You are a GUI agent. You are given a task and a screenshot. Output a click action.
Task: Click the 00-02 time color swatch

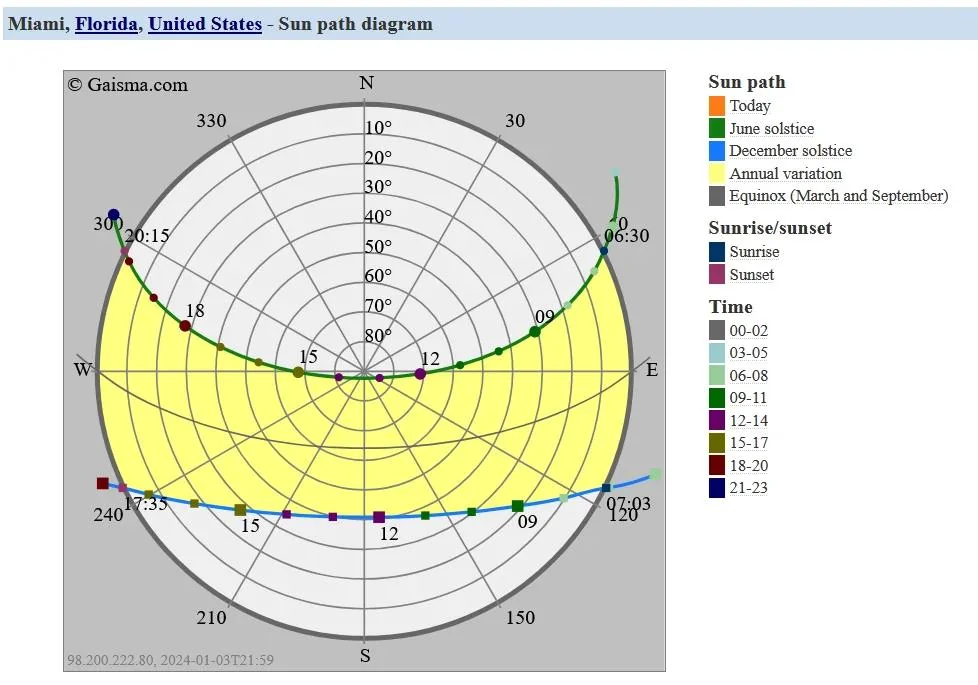pyautogui.click(x=717, y=330)
